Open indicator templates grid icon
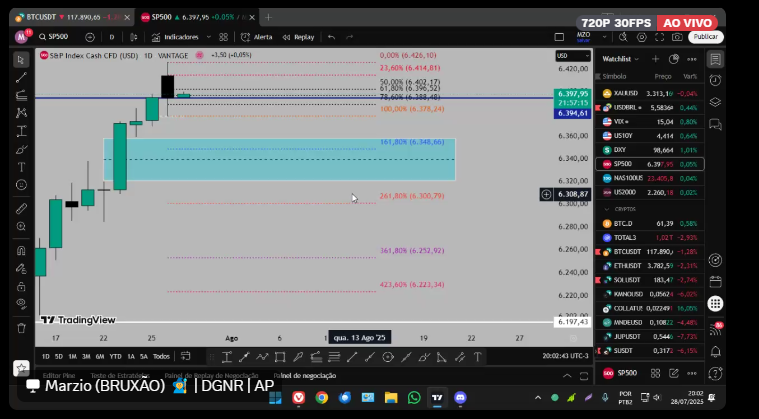Screen dimensions: 759x419 coord(223,37)
